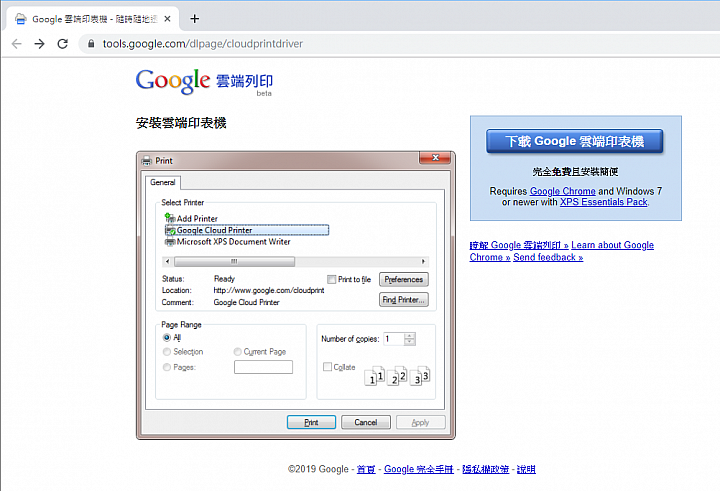Select the Current Page radio button
720x491 pixels.
coord(237,352)
